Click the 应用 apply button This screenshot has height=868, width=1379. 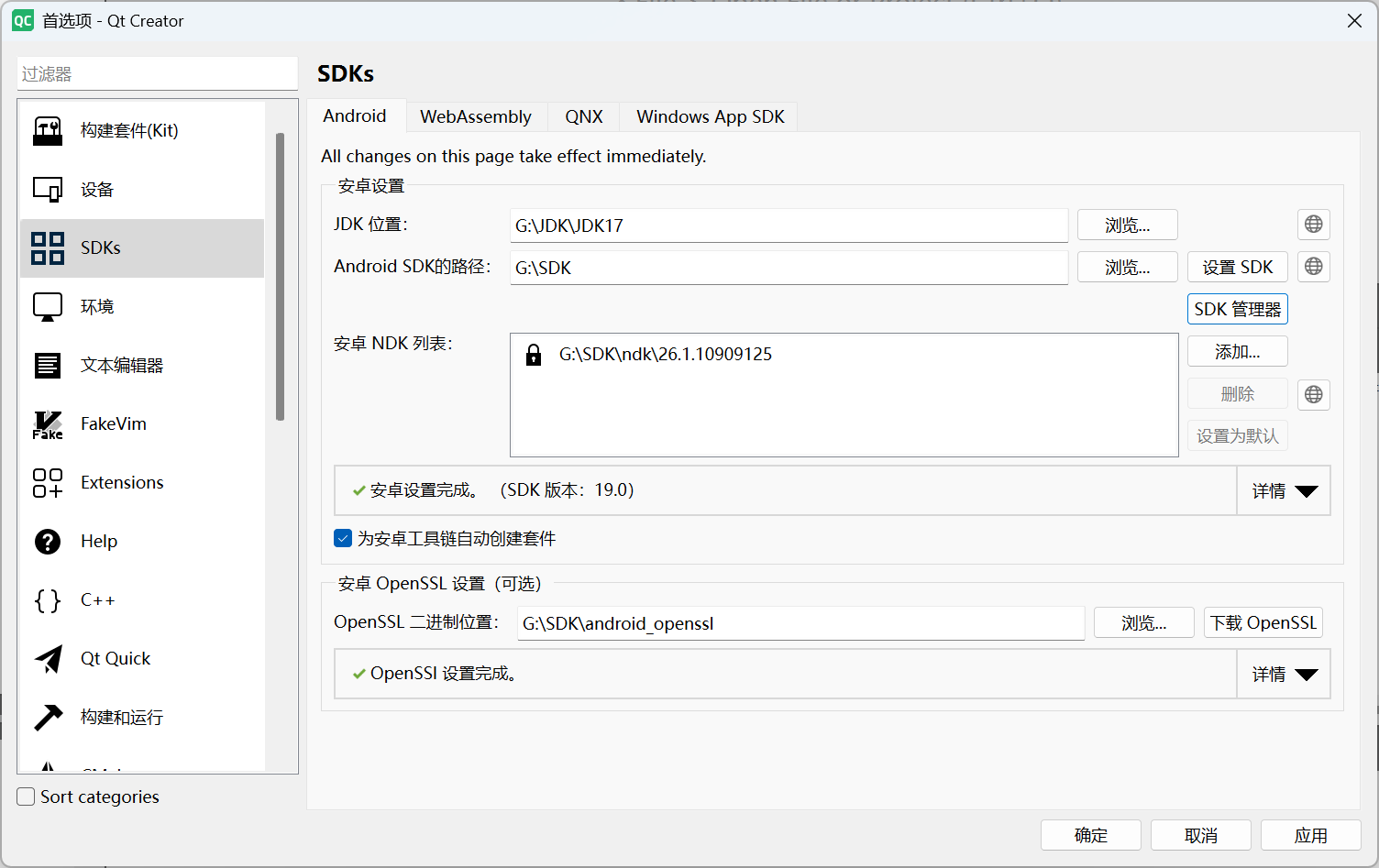point(1311,835)
